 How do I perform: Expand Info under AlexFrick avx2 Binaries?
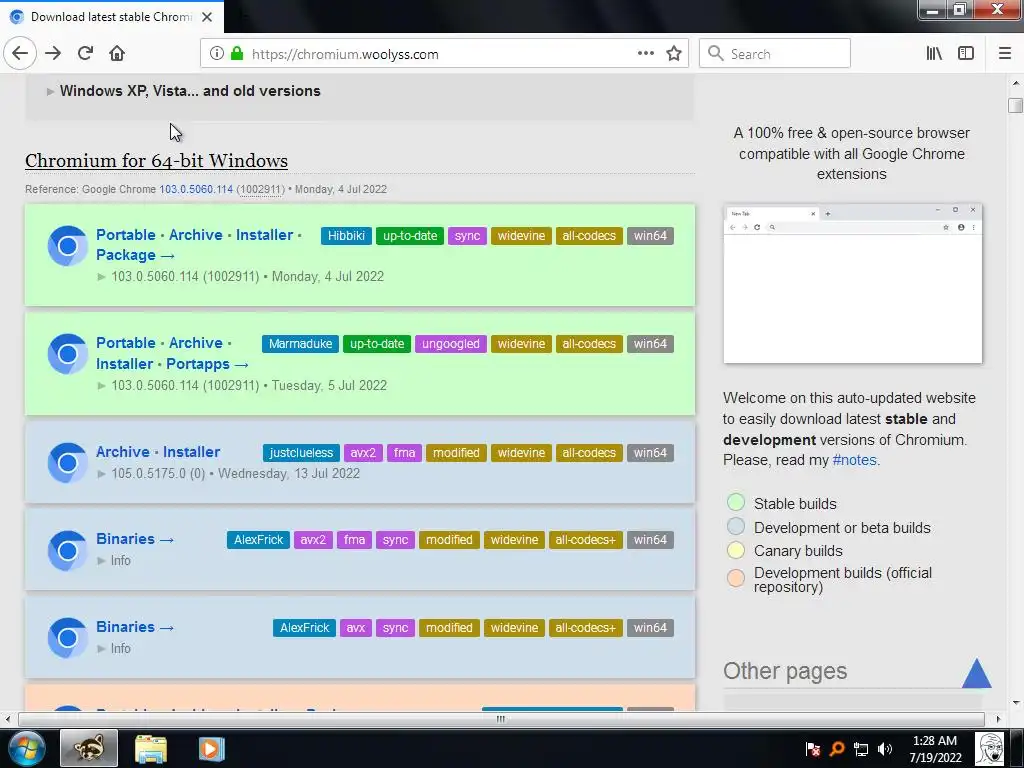114,560
